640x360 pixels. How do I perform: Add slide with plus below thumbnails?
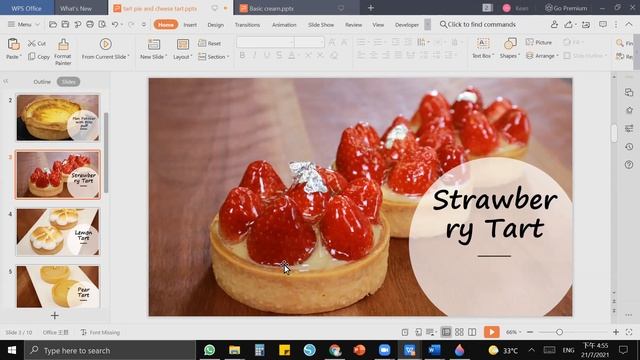(x=55, y=315)
